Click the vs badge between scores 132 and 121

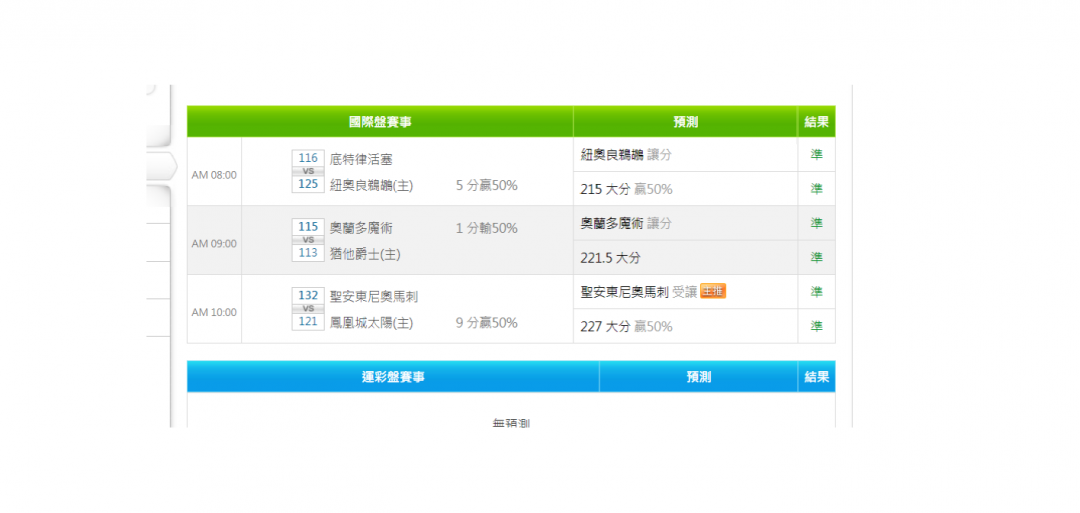308,308
